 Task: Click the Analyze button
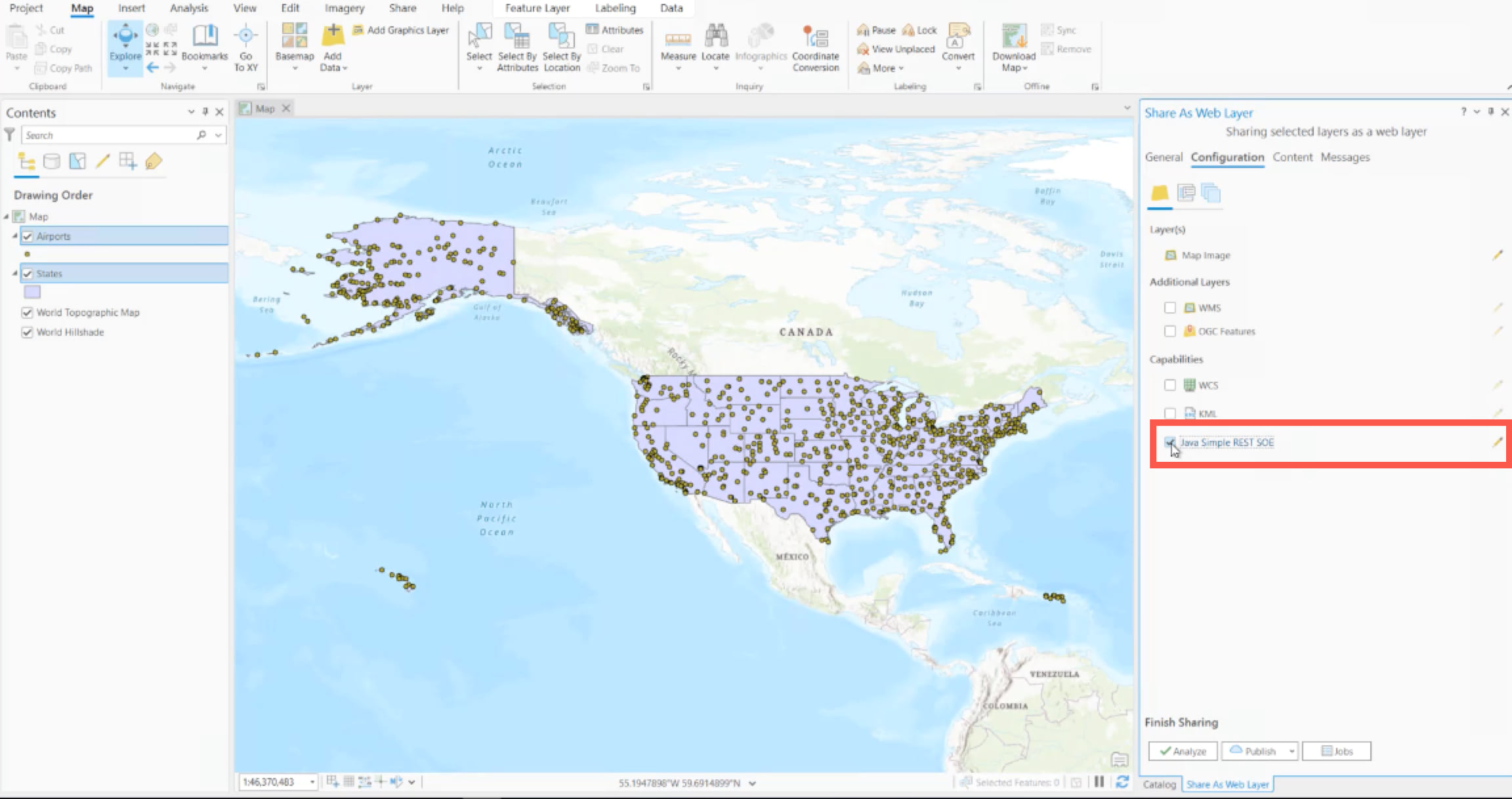(1183, 751)
